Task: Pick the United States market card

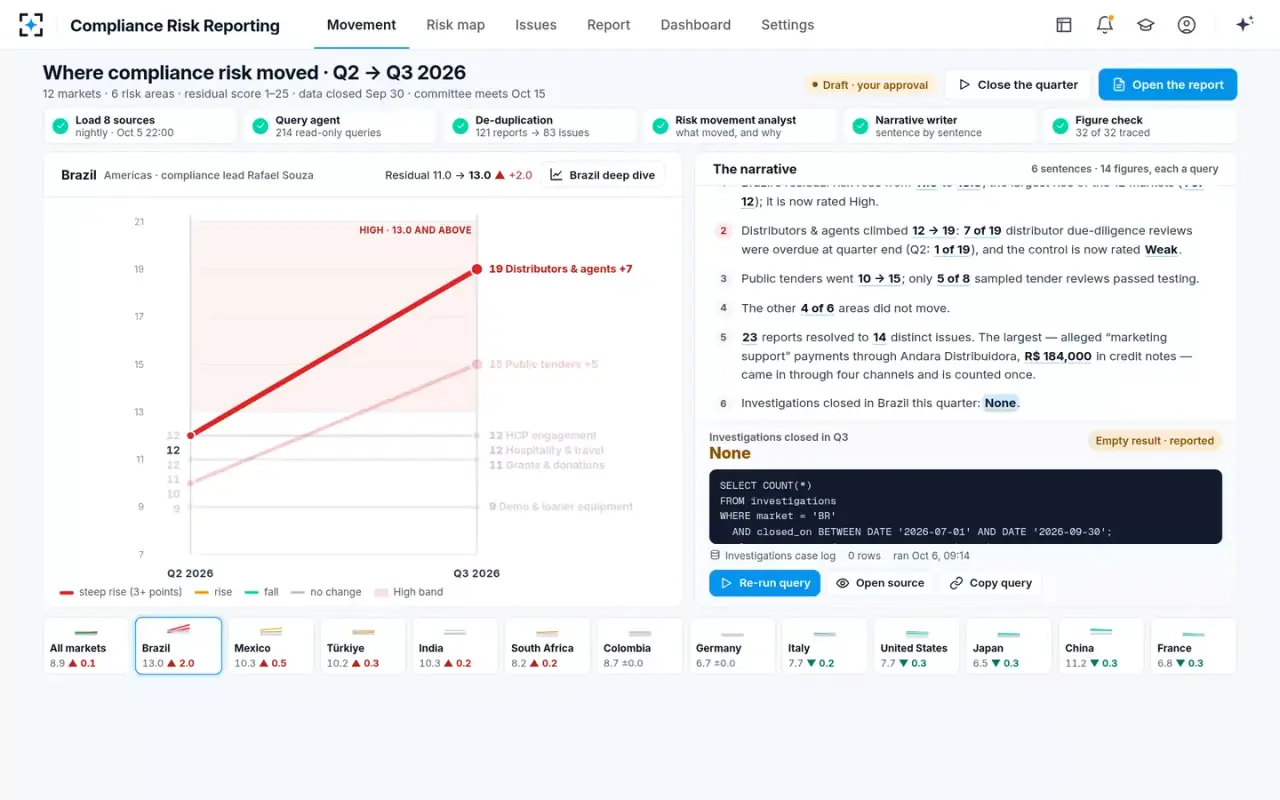Action: tap(916, 646)
